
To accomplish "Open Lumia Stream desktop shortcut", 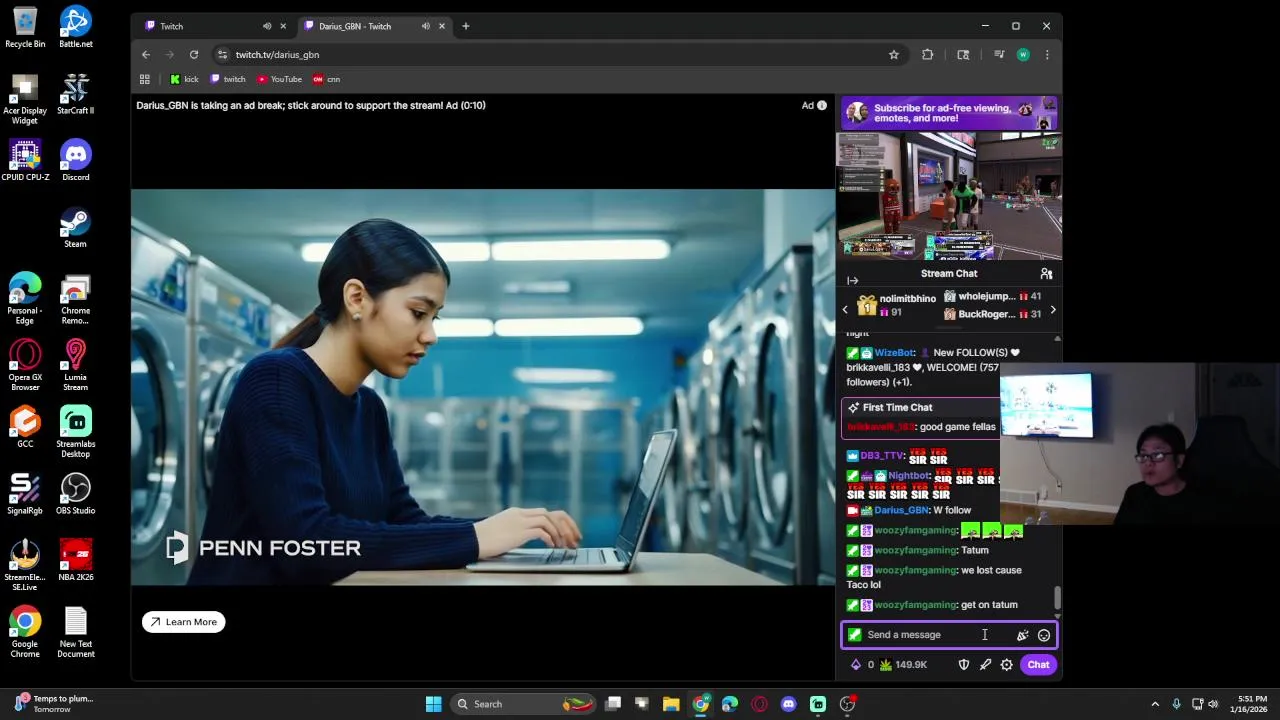I will (x=75, y=365).
